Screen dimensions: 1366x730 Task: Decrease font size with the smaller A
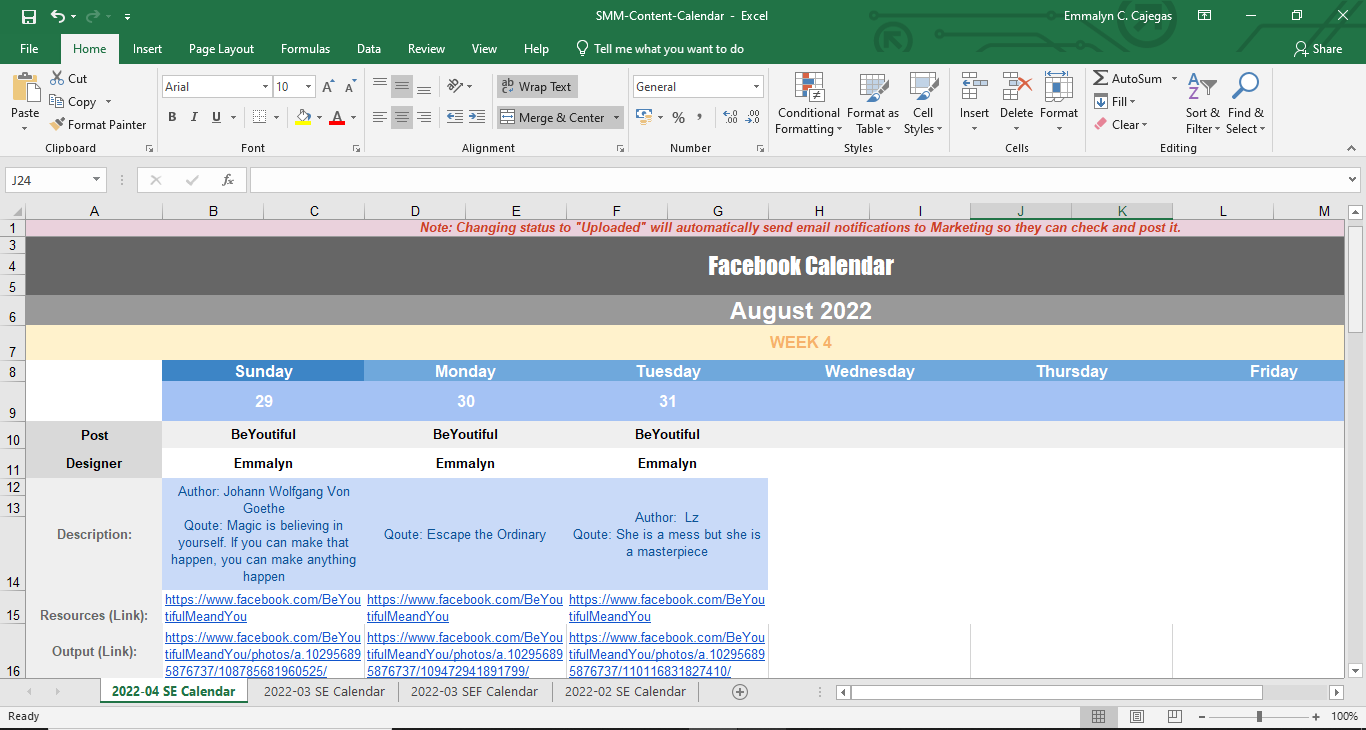pos(349,87)
